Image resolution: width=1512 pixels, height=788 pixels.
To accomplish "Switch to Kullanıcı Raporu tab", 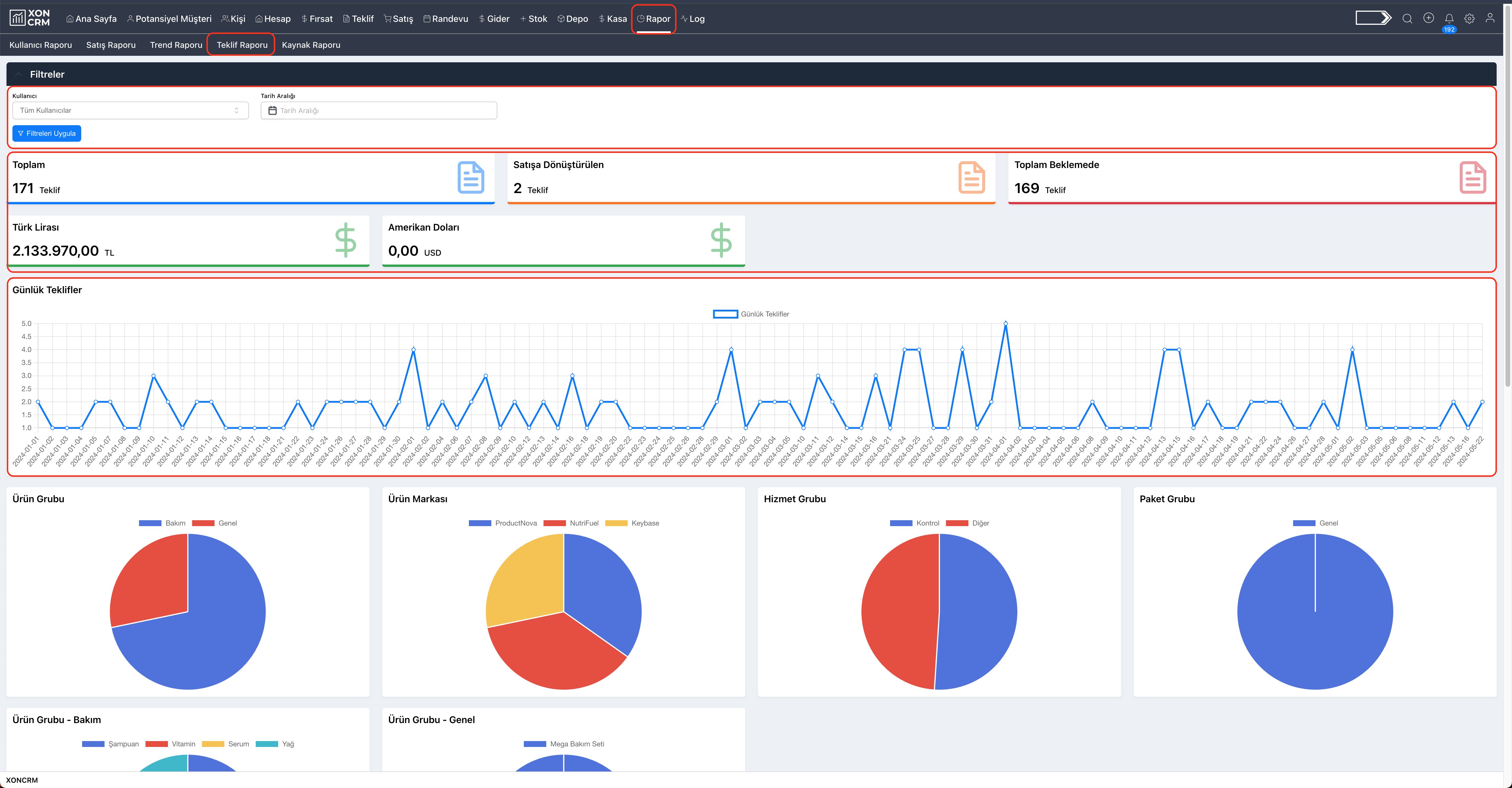I will pos(40,45).
